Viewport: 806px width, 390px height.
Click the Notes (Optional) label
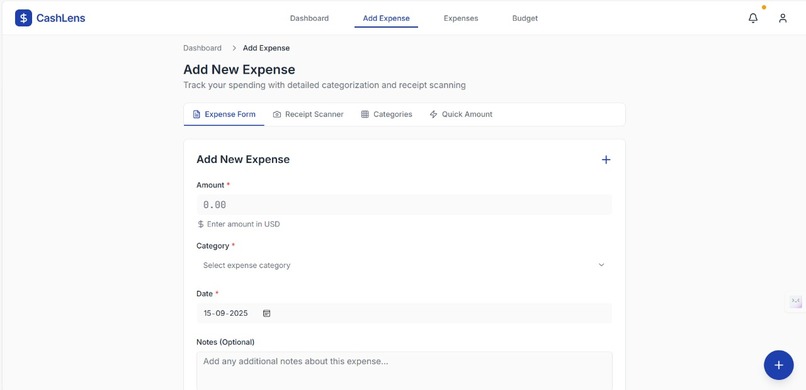(225, 342)
